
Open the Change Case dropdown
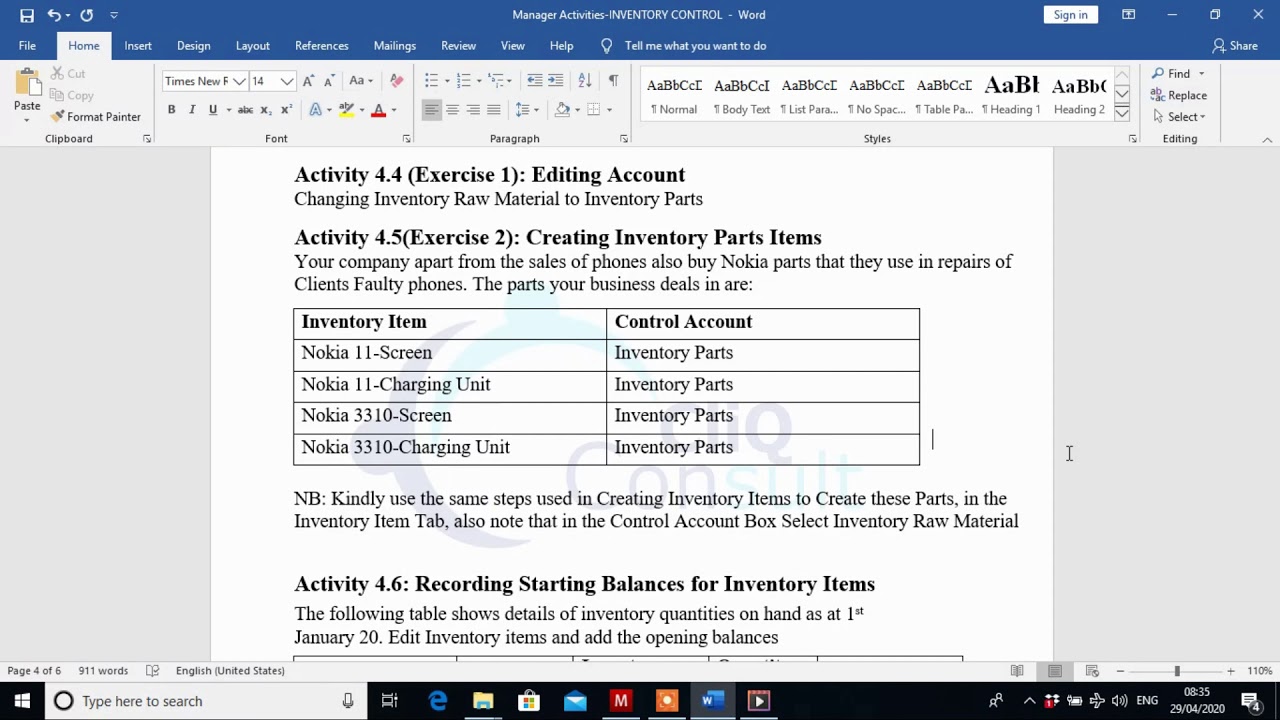tap(360, 81)
